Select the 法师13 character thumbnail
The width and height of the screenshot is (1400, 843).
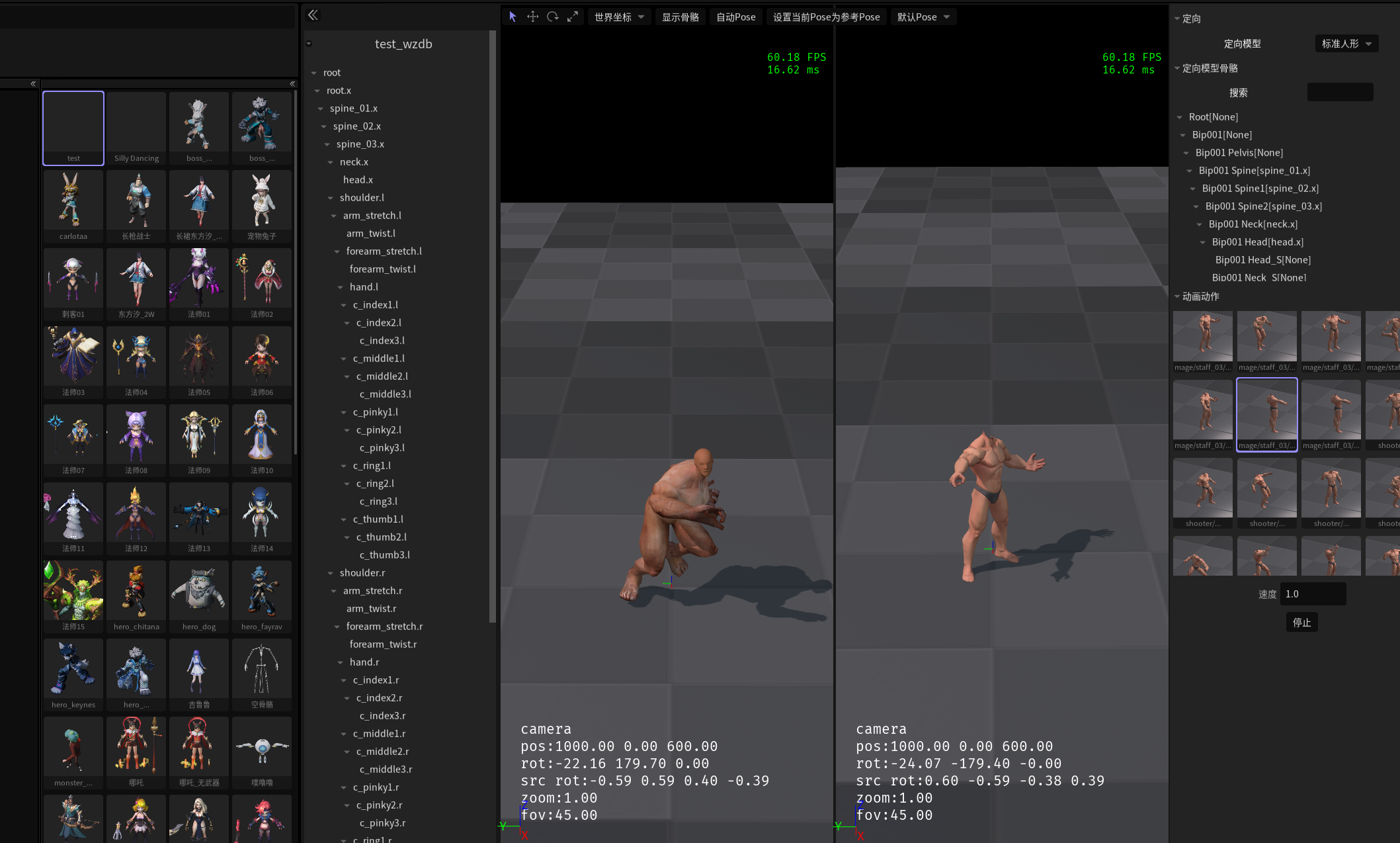pos(199,519)
